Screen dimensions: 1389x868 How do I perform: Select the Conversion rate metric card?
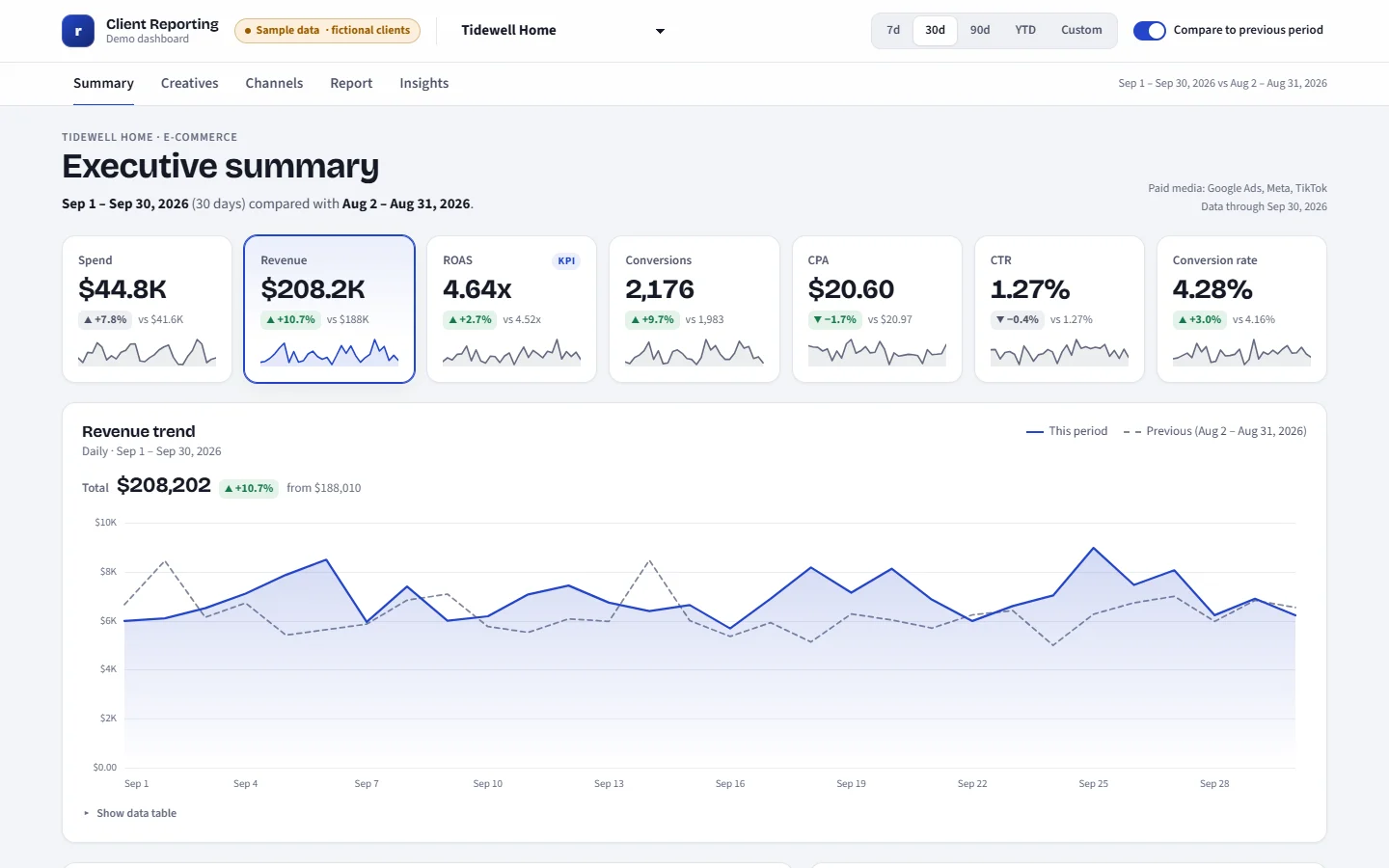click(x=1241, y=310)
